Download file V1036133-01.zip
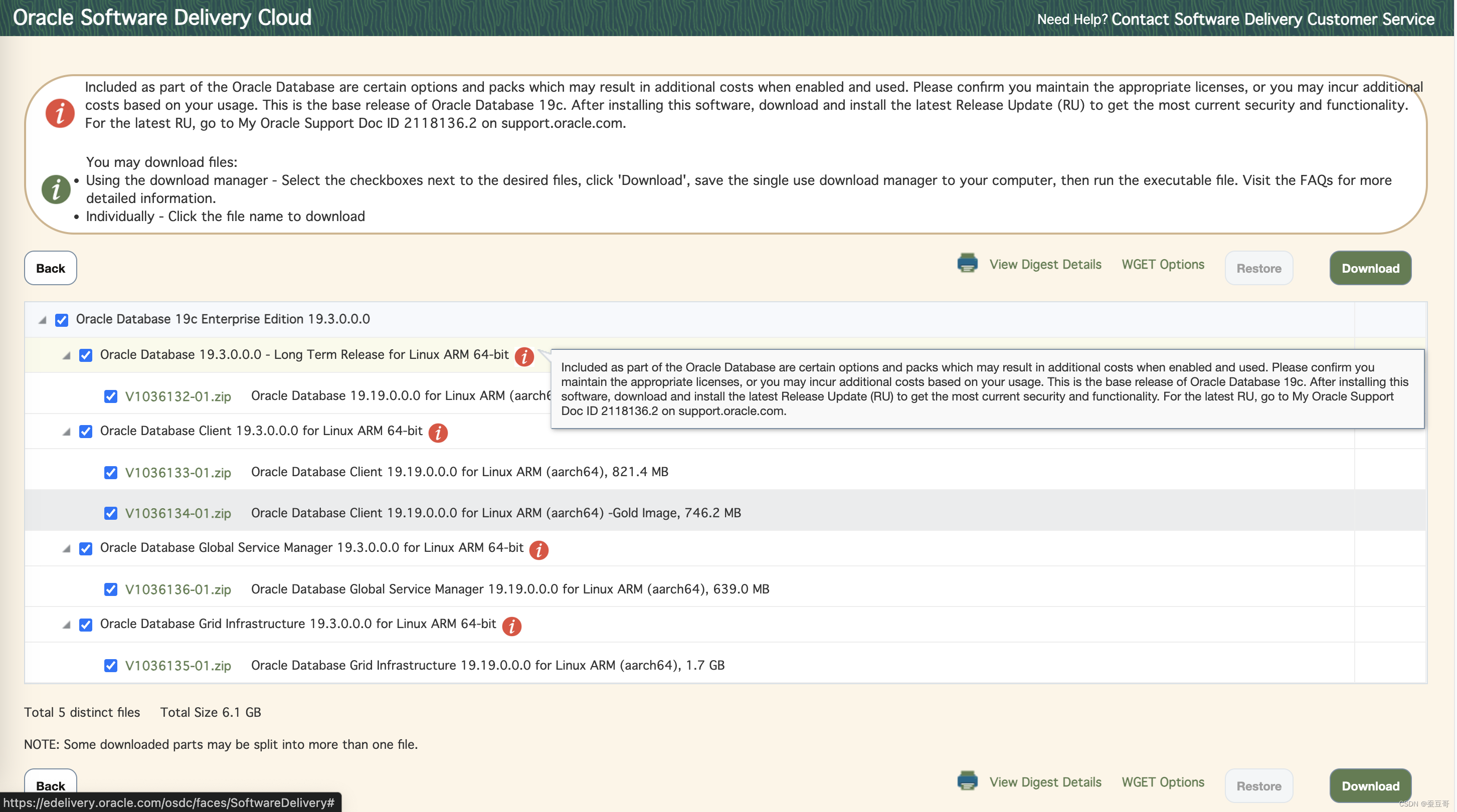Viewport: 1457px width, 812px height. point(178,473)
